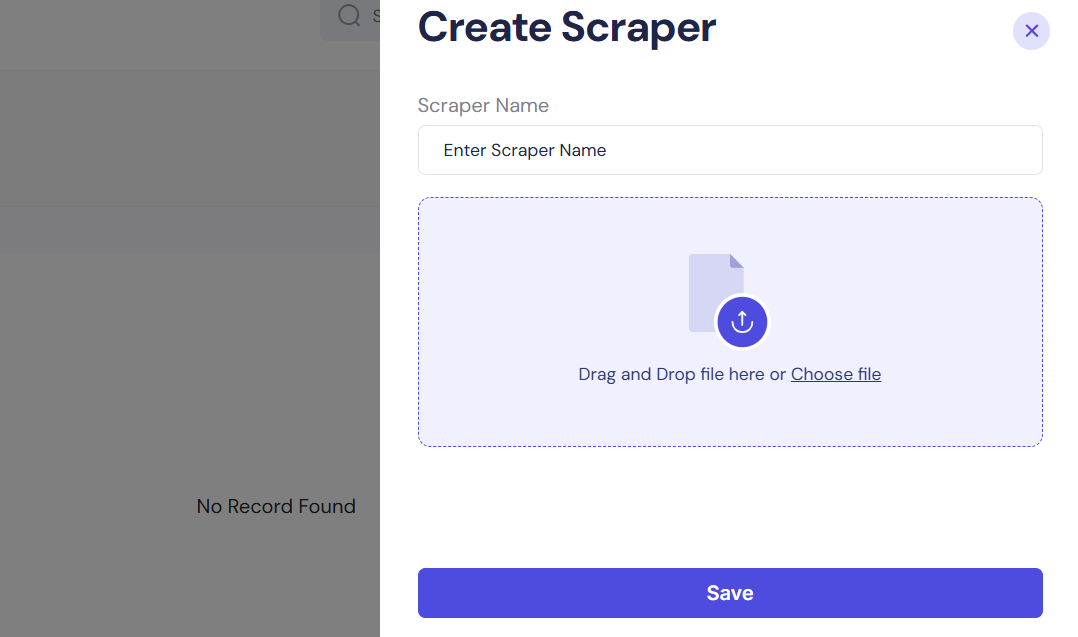1078x637 pixels.
Task: Dismiss the modal with the X button
Action: pos(1031,31)
